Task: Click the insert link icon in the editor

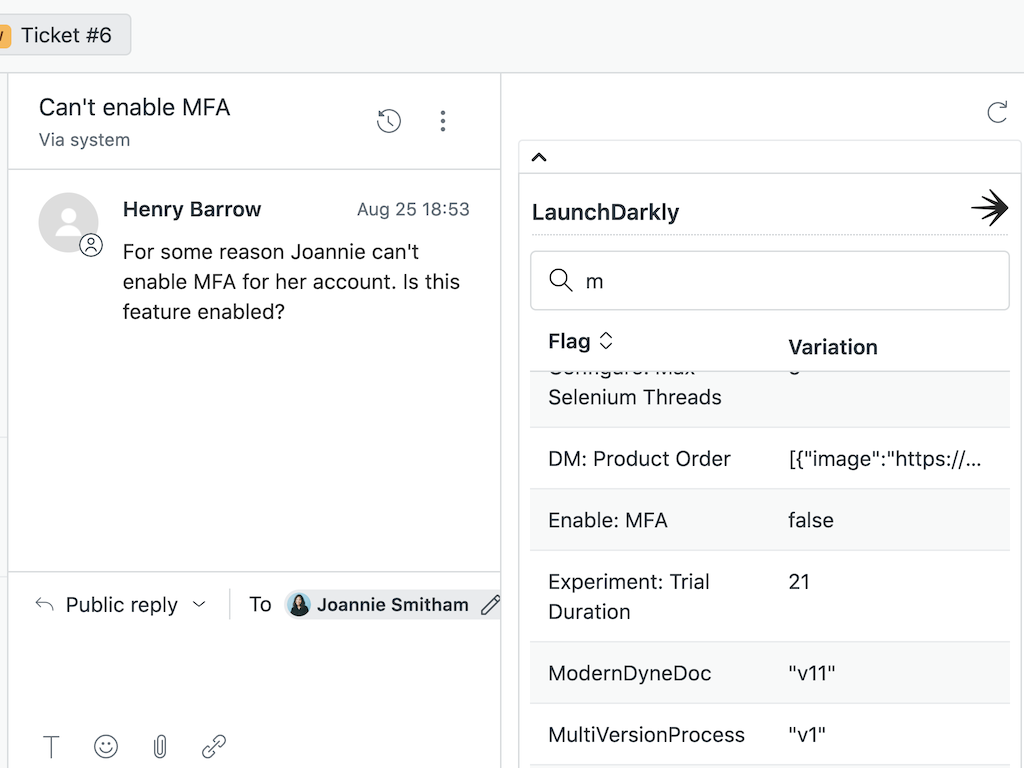Action: (x=213, y=746)
